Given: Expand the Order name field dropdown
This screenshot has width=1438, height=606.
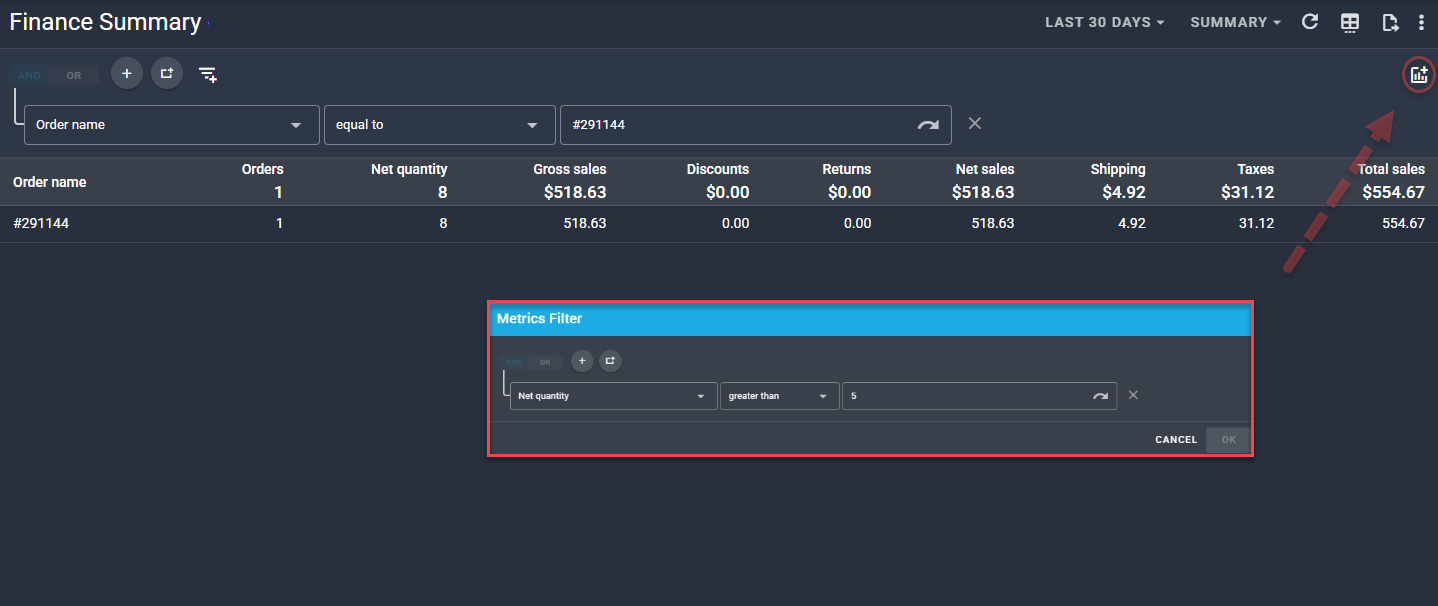Looking at the screenshot, I should pos(172,125).
